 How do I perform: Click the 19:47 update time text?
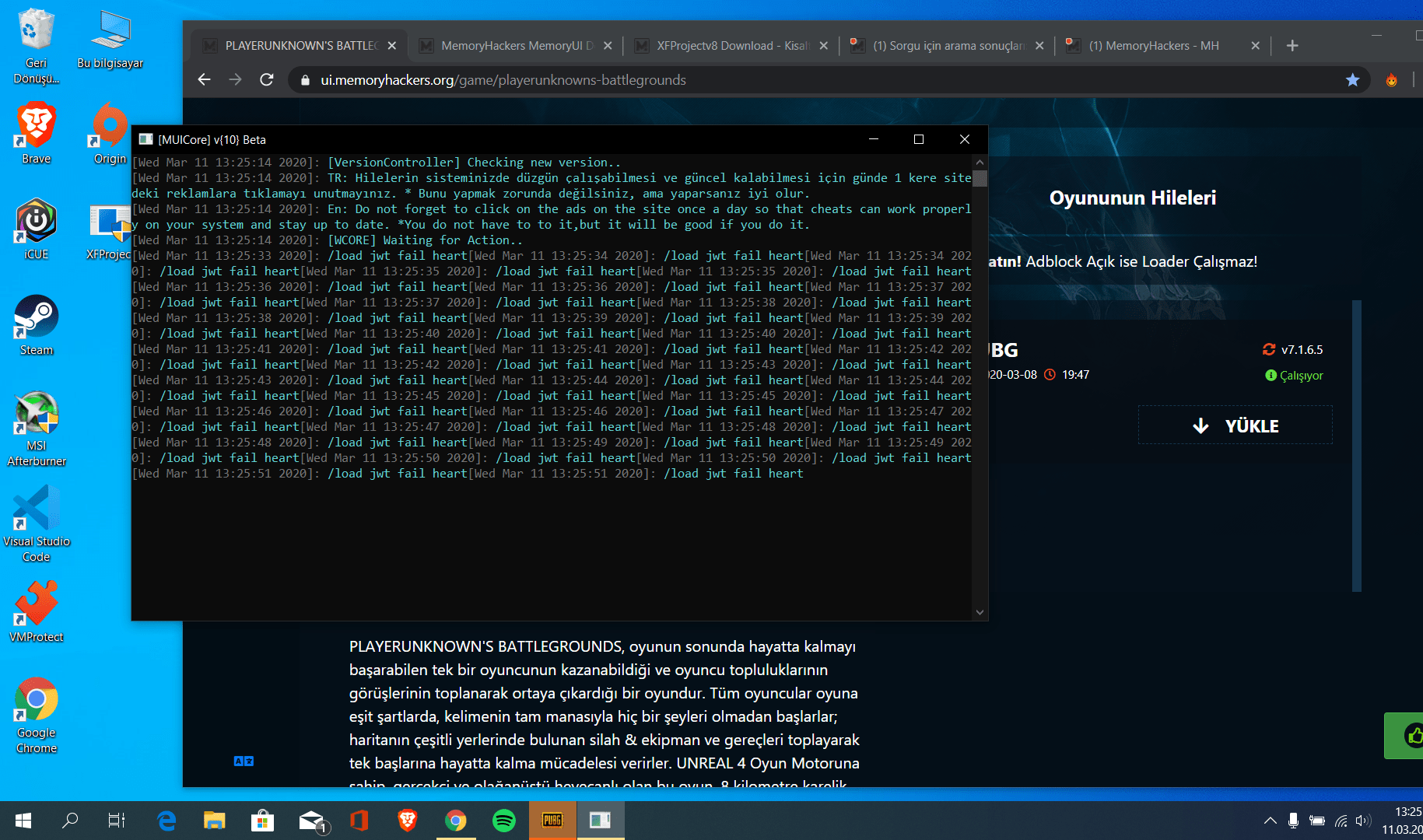[1075, 375]
